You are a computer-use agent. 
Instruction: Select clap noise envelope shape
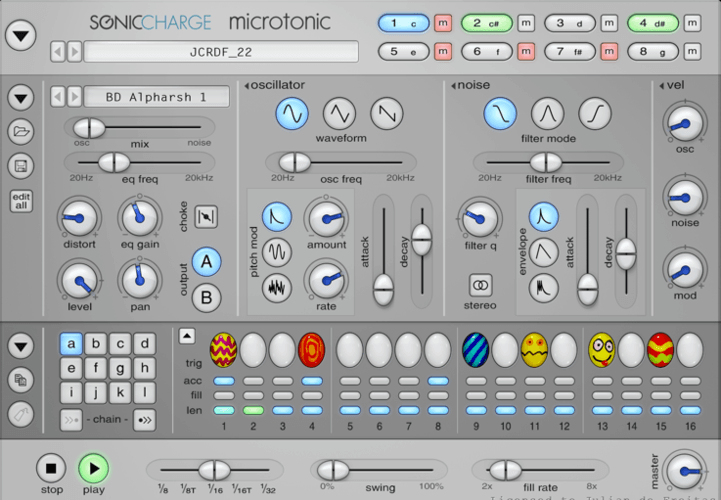(544, 288)
